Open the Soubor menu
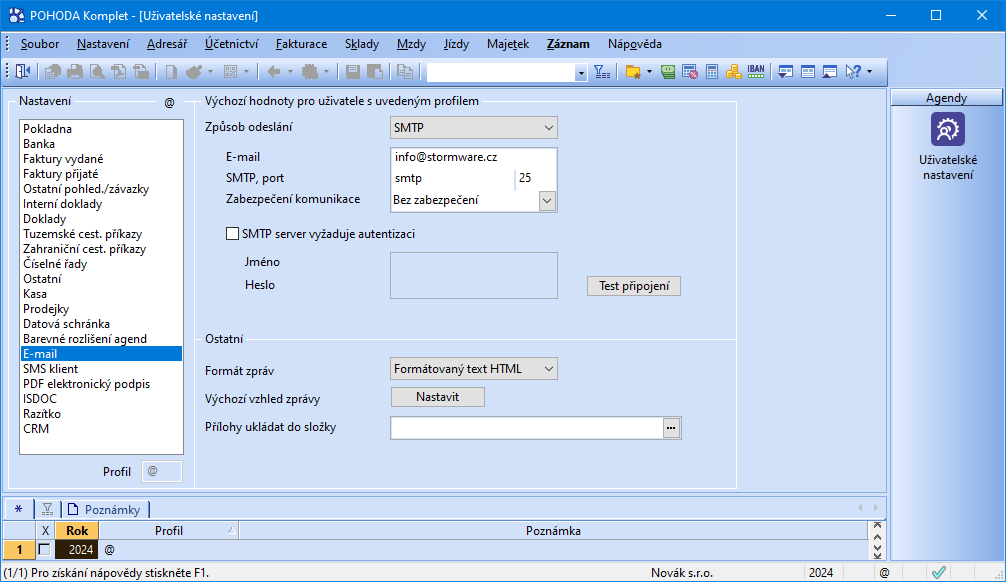1006x582 pixels. point(40,44)
